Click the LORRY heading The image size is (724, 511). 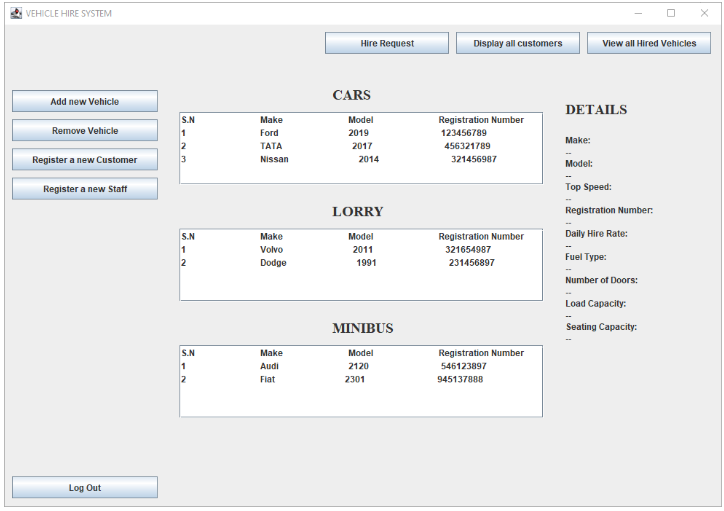pos(358,211)
